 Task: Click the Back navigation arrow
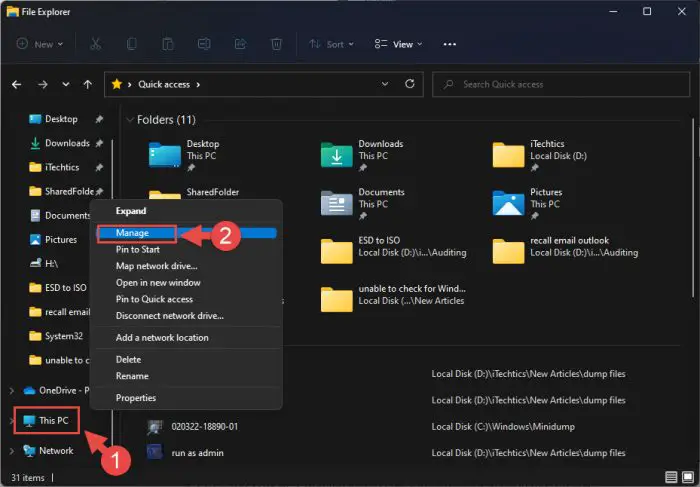[17, 85]
